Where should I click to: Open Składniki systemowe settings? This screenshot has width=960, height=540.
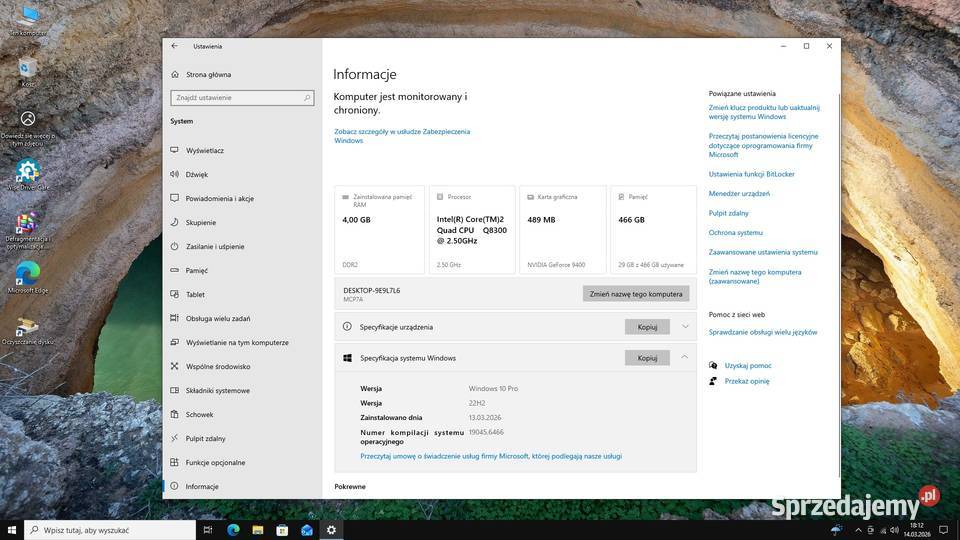(217, 390)
